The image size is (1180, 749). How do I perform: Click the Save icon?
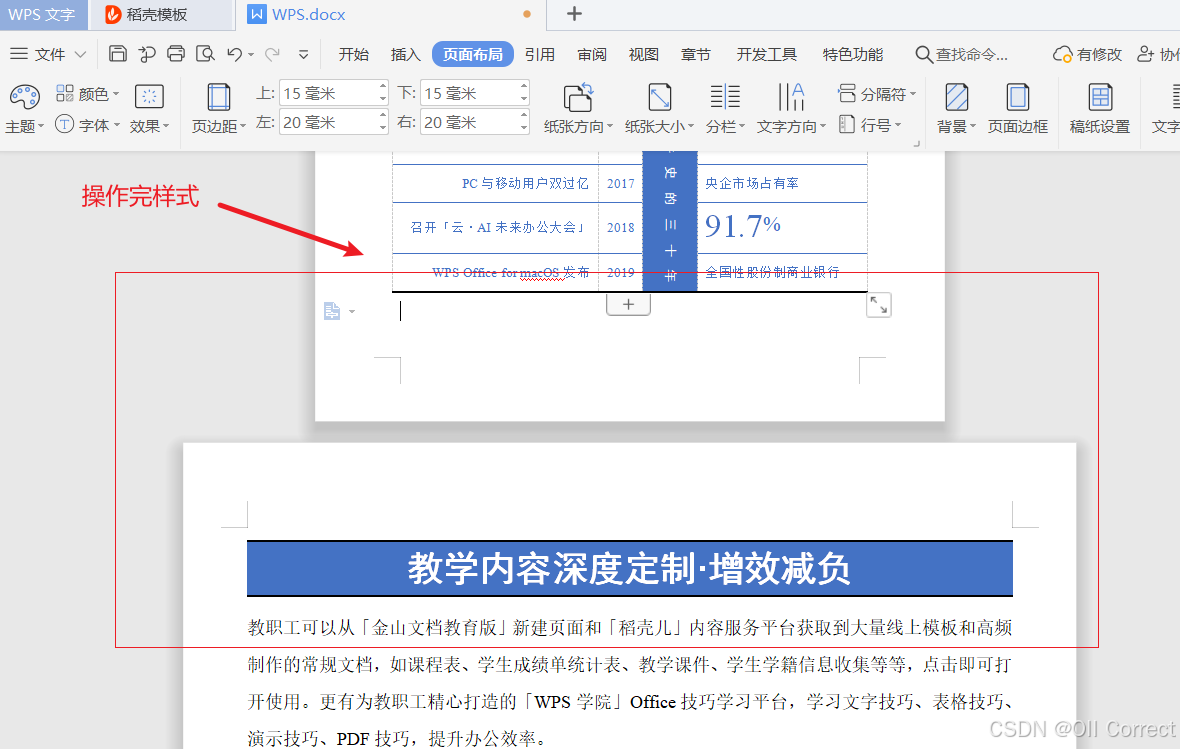click(x=117, y=53)
